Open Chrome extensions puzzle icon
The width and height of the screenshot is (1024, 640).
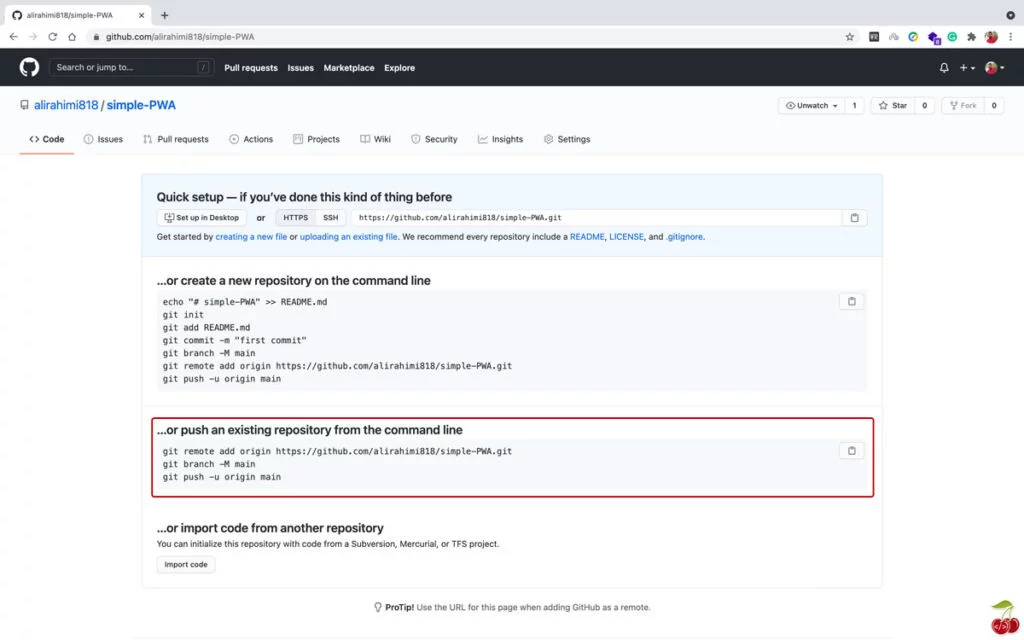point(971,37)
